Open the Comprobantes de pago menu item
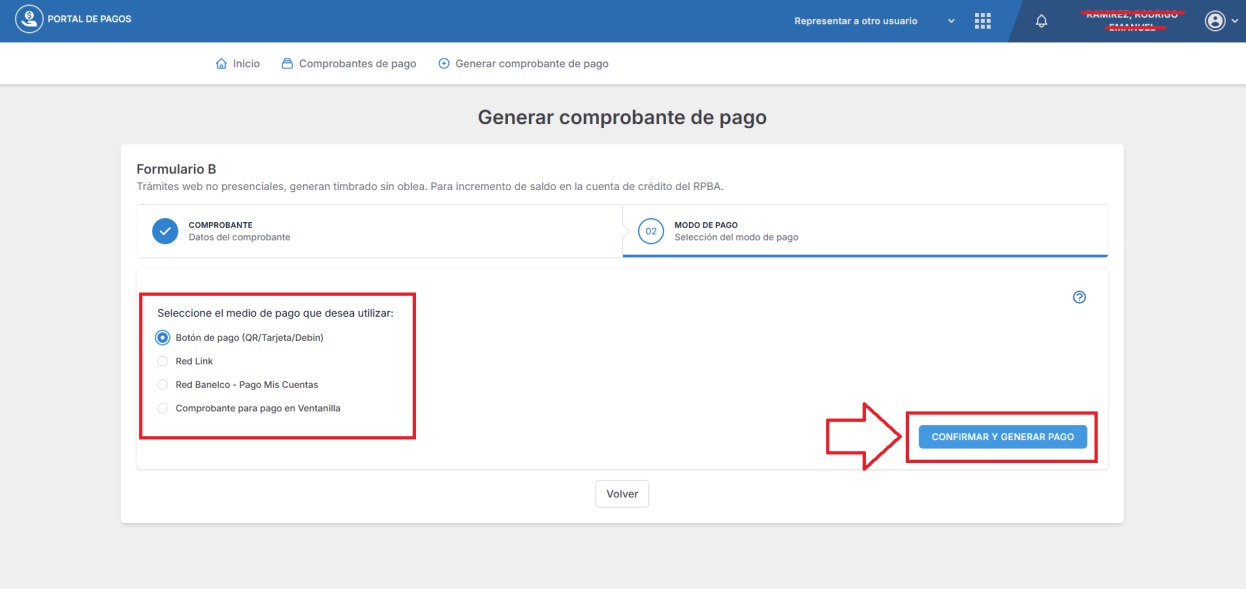1246x589 pixels. (357, 64)
